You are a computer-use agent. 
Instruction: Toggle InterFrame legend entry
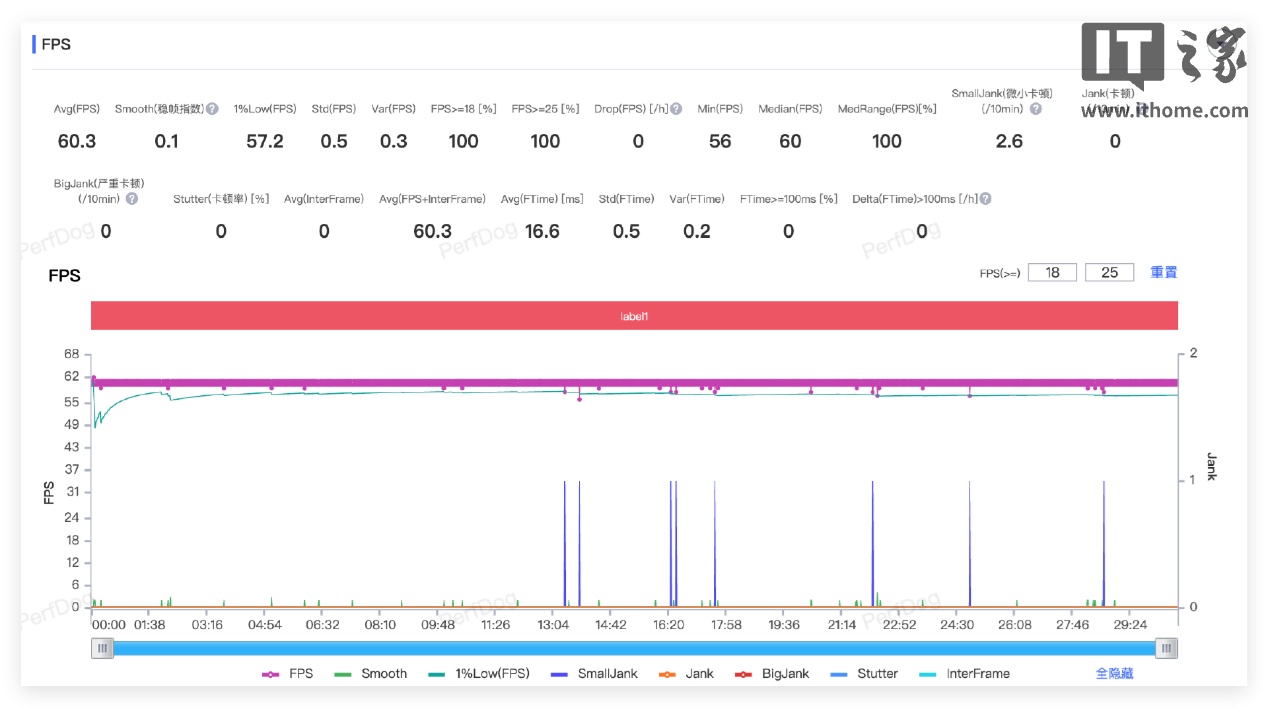pyautogui.click(x=964, y=674)
